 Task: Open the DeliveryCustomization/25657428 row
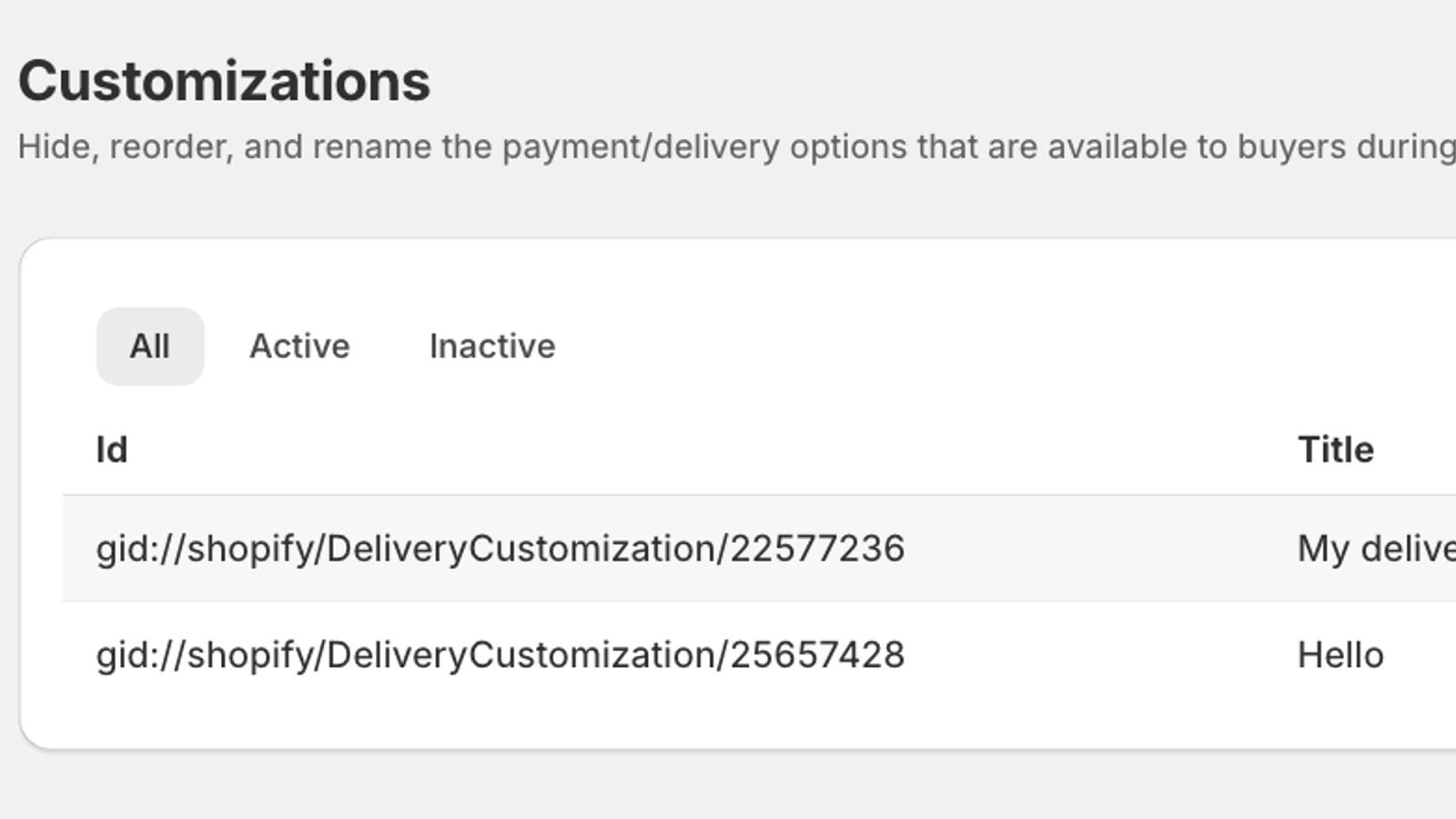(500, 653)
